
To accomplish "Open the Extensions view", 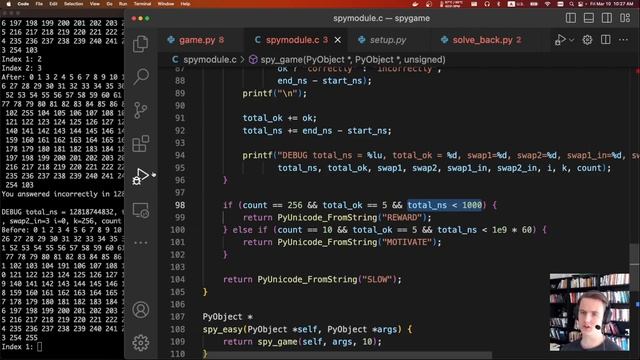I will pos(140,144).
